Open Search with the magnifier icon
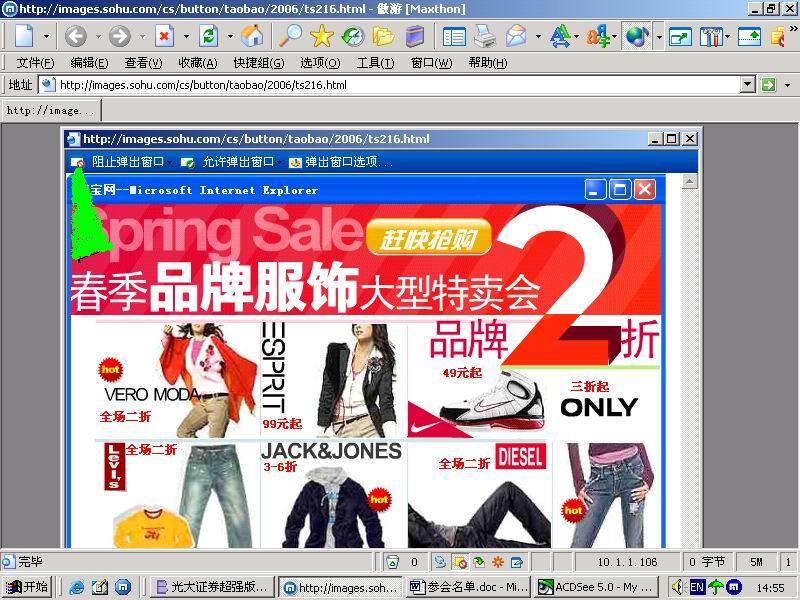 291,36
